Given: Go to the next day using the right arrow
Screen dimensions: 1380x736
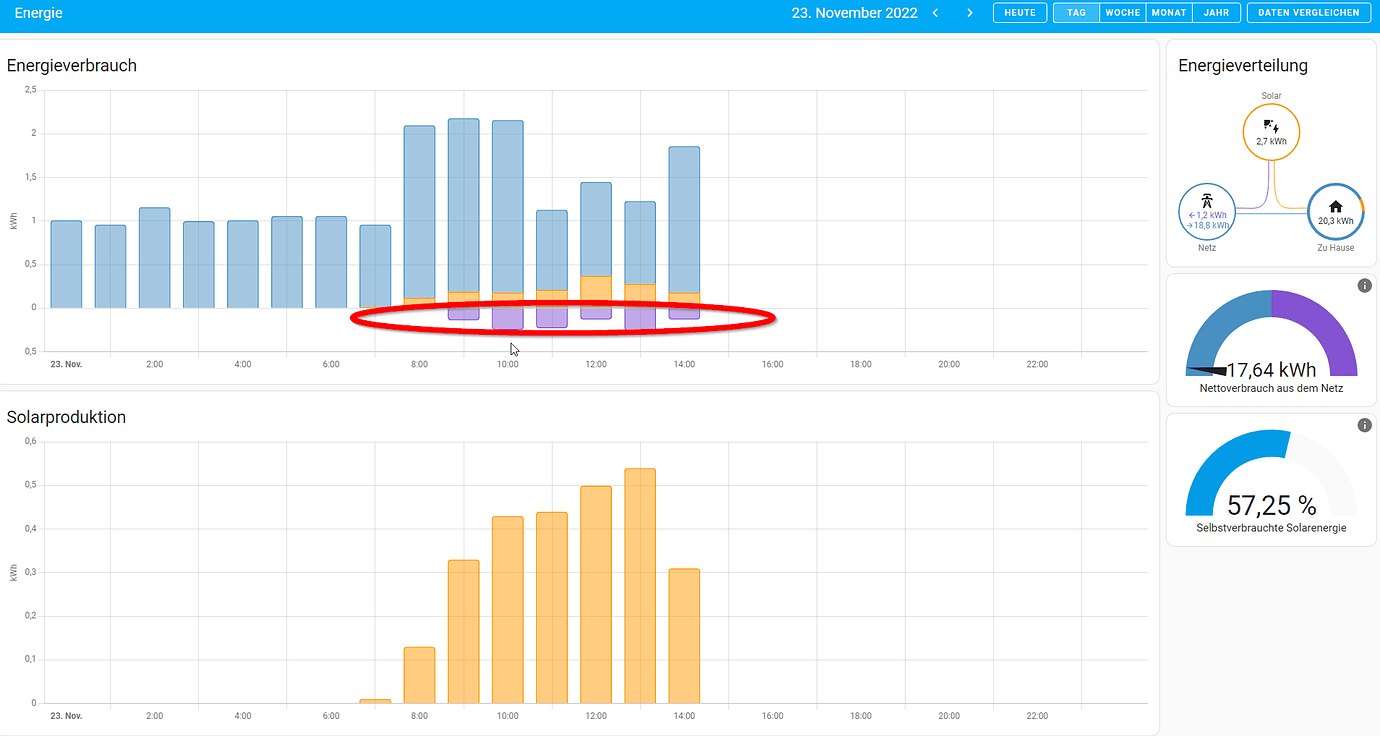Looking at the screenshot, I should pyautogui.click(x=969, y=13).
